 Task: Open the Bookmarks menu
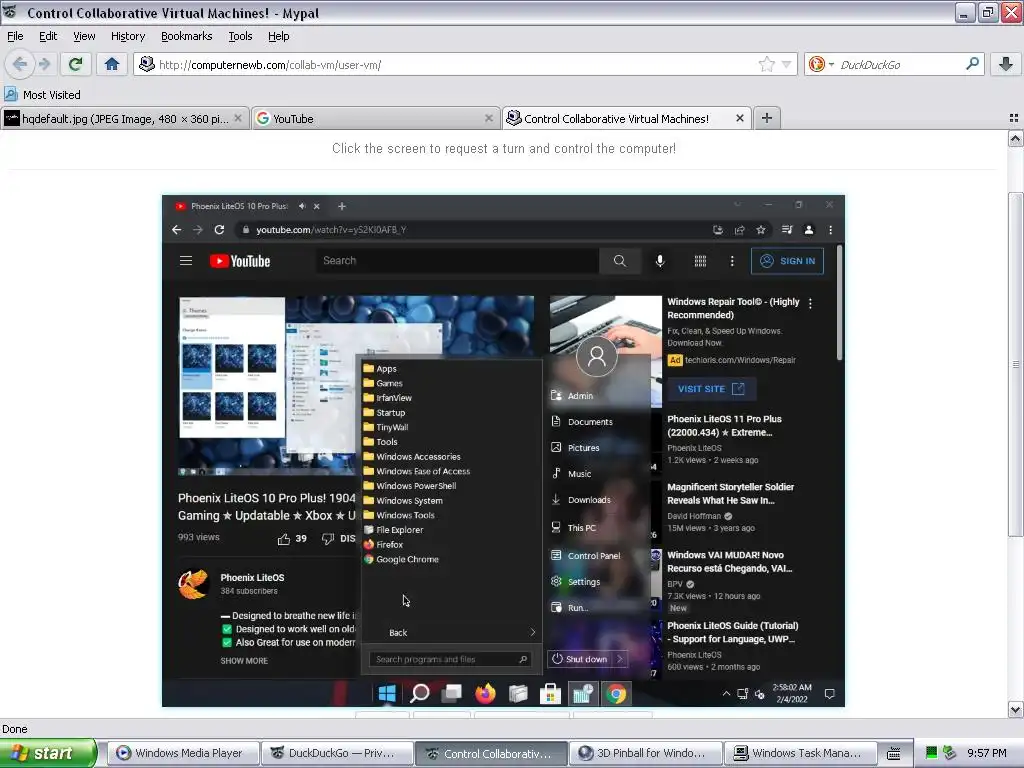point(187,36)
